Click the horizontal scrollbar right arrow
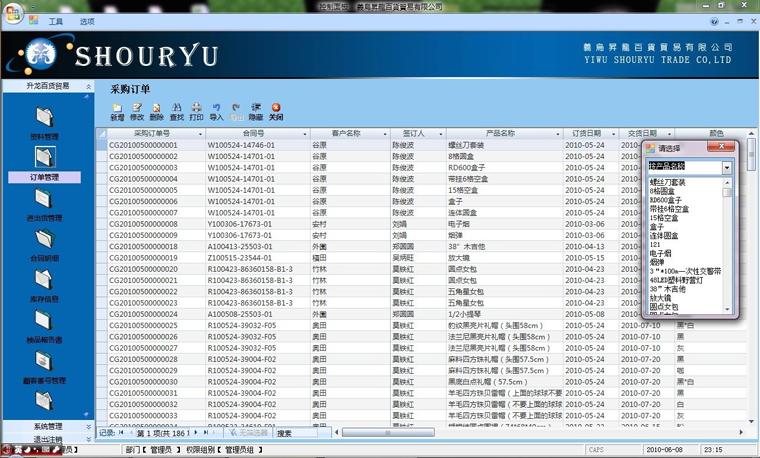Image resolution: width=760 pixels, height=458 pixels. coord(741,432)
